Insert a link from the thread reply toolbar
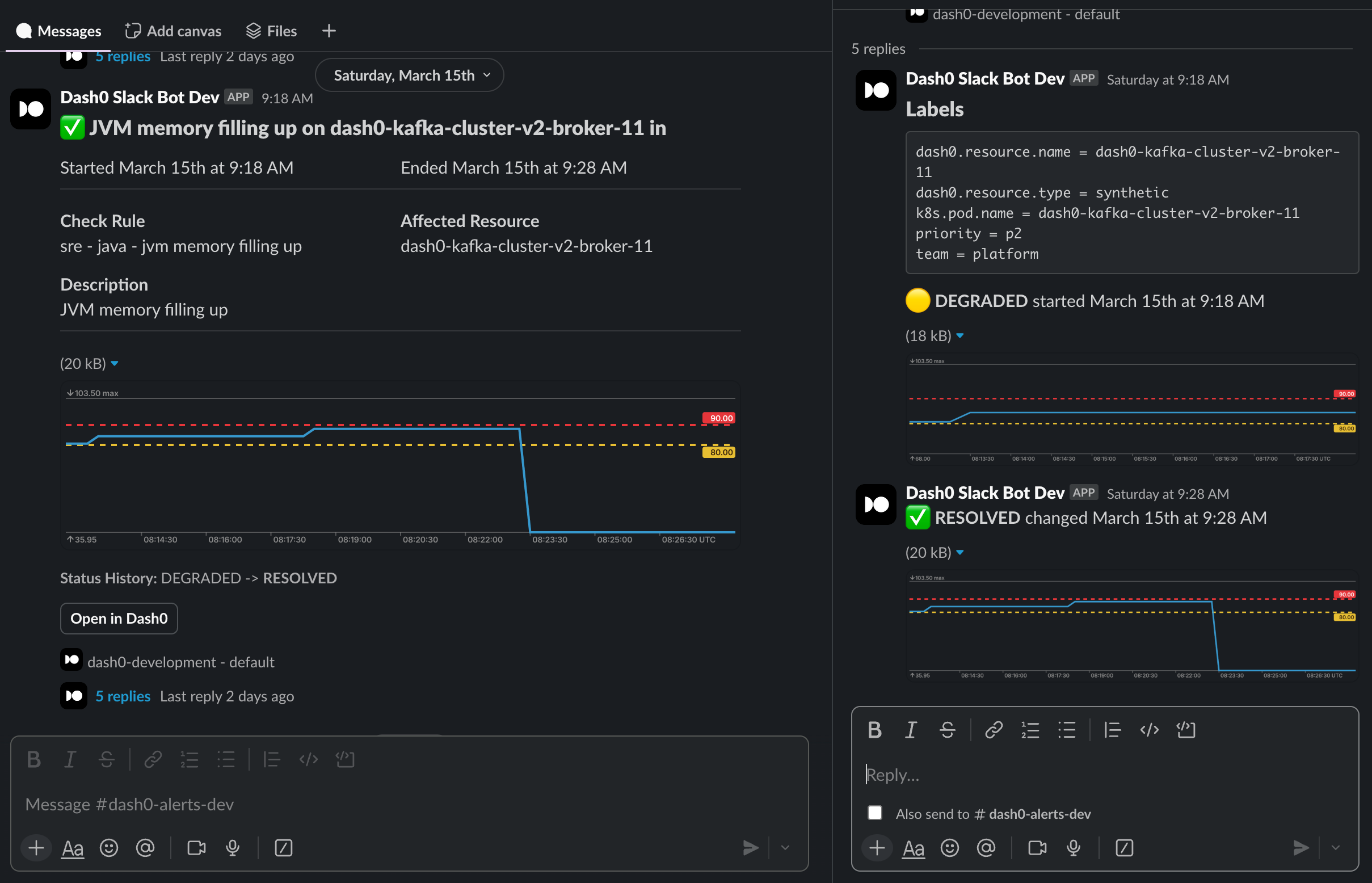Viewport: 1372px width, 883px height. click(x=993, y=730)
